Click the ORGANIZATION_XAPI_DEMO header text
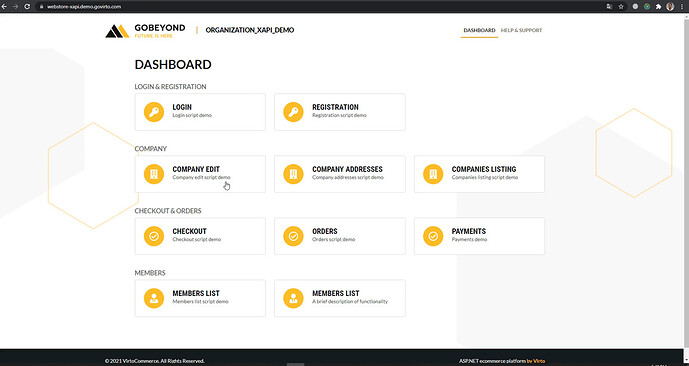The width and height of the screenshot is (689, 366). click(x=250, y=30)
